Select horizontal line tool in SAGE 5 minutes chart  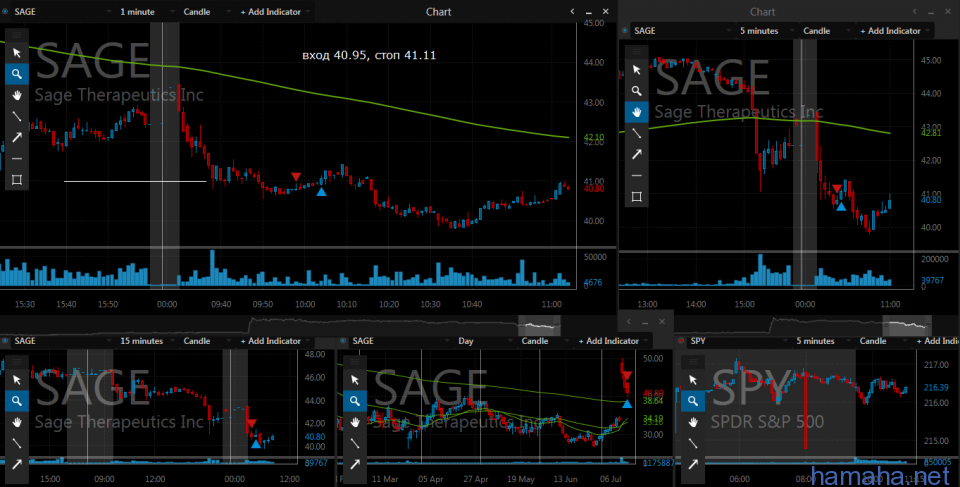[x=637, y=175]
